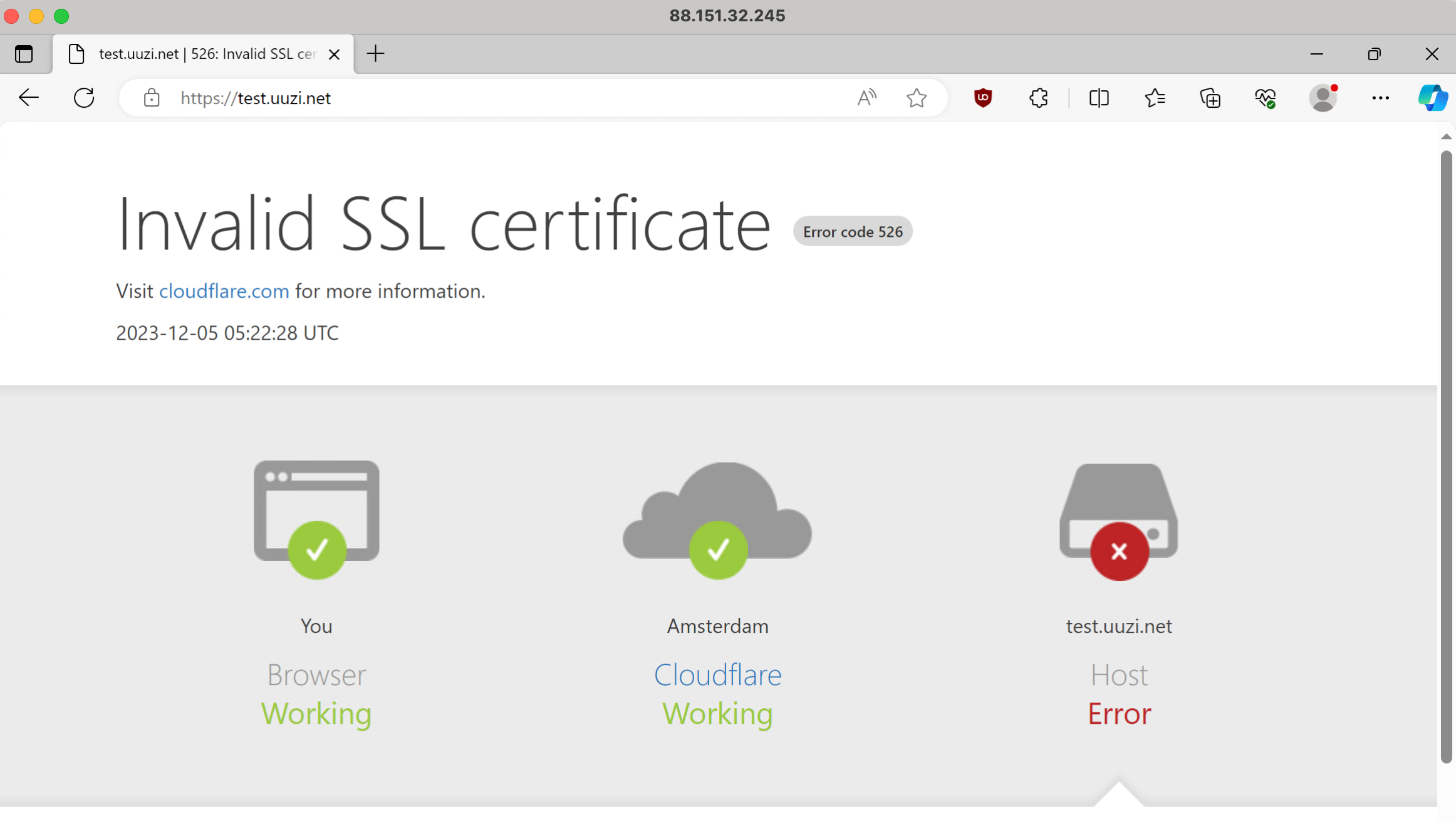Click the red Error status text
Screen dimensions: 1456x821
coord(1119,714)
